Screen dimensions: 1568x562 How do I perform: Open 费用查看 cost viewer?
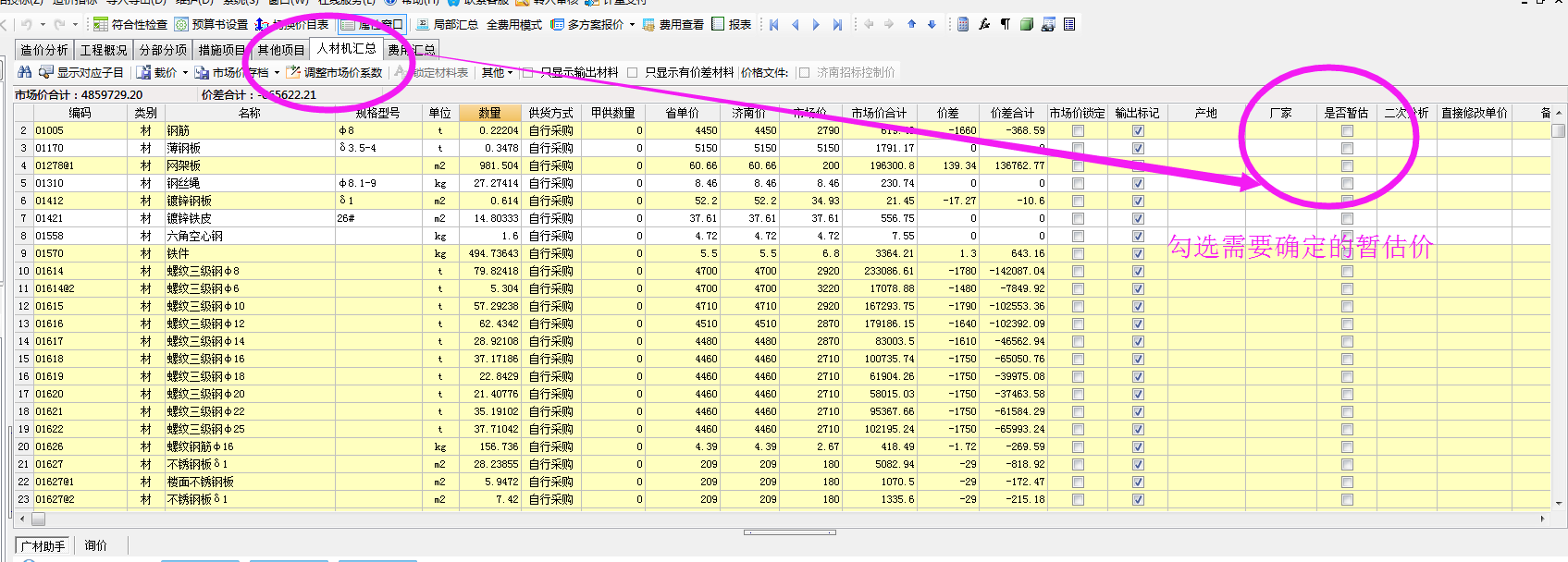[x=673, y=24]
